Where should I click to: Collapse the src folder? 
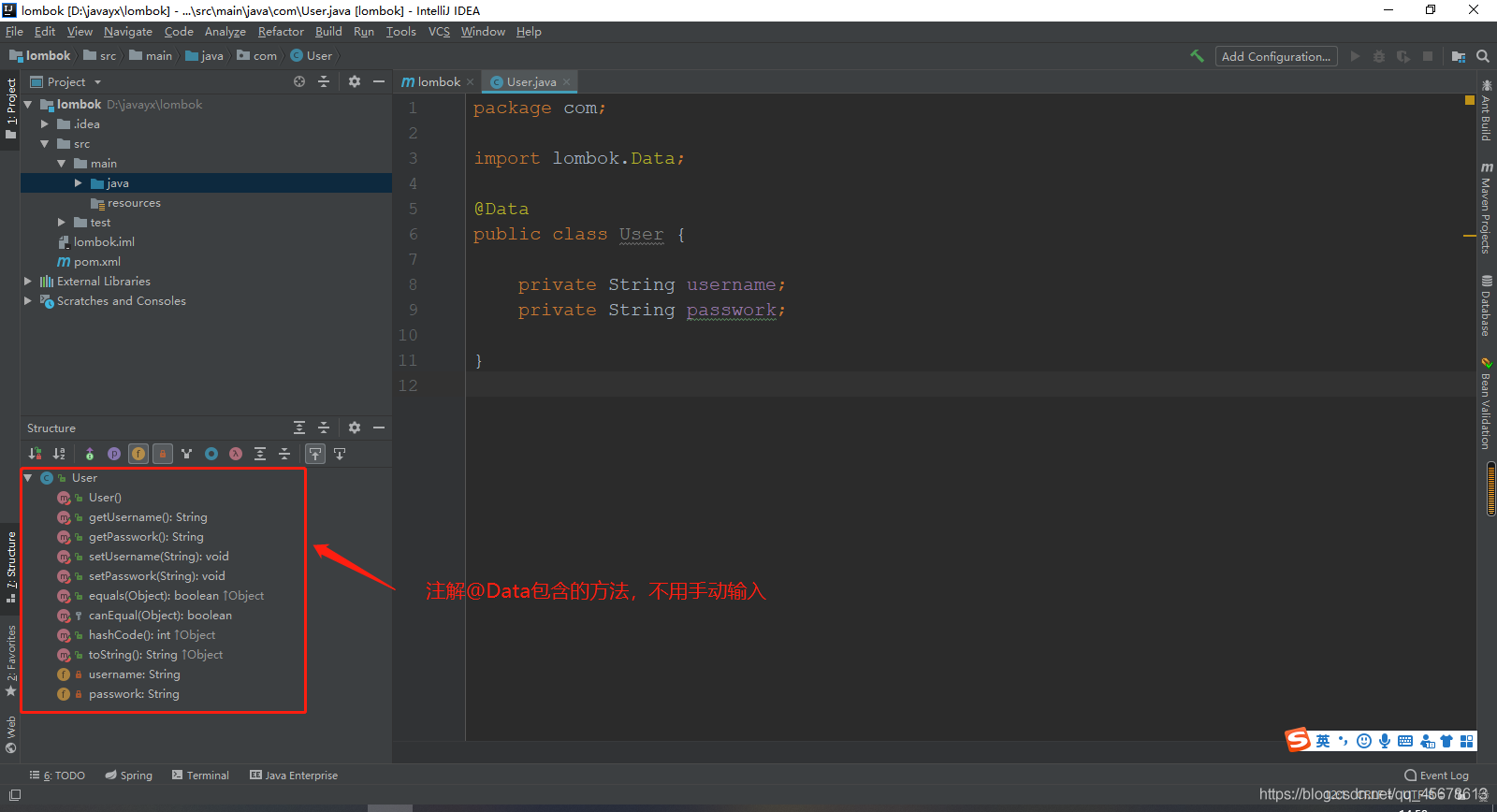(x=45, y=144)
